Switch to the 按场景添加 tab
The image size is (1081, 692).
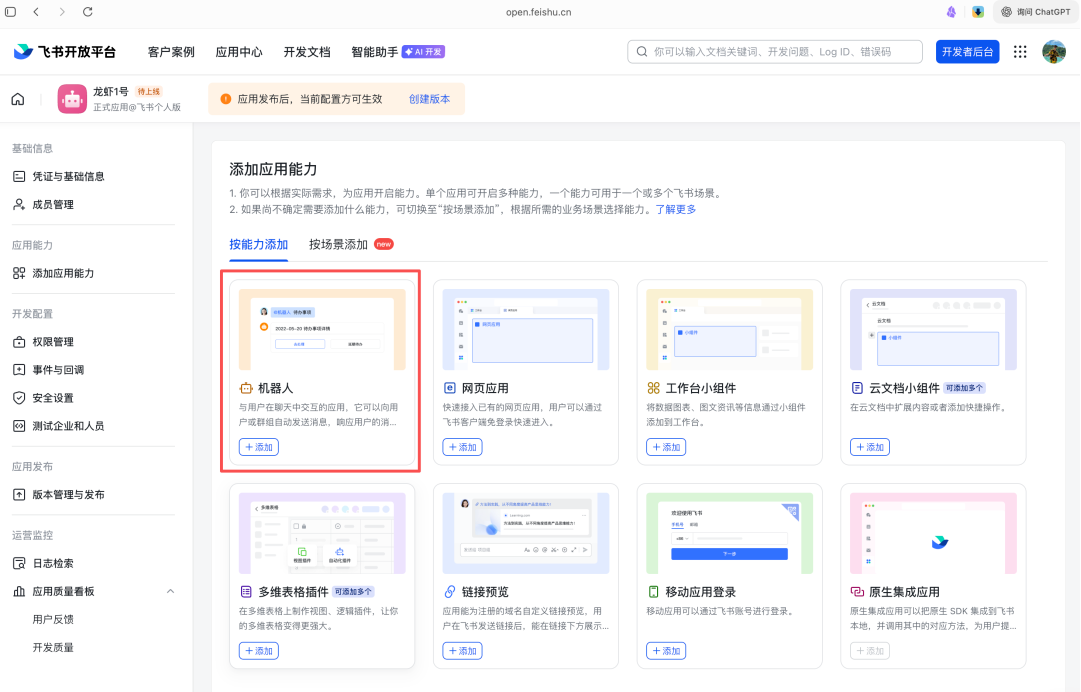pos(339,244)
